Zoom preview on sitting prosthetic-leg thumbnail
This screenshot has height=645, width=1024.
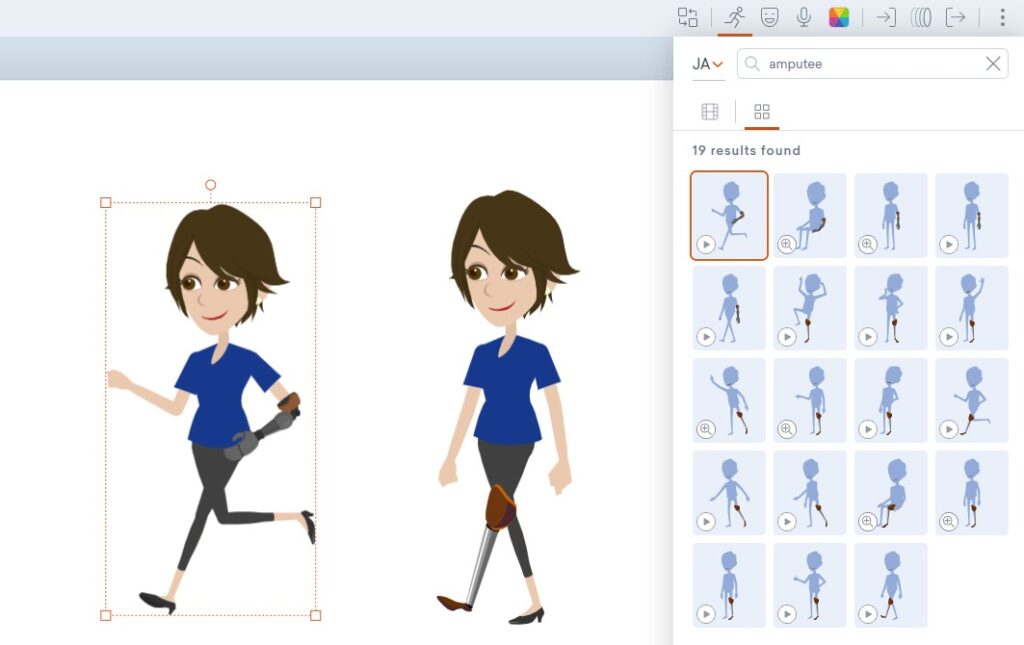pos(867,522)
